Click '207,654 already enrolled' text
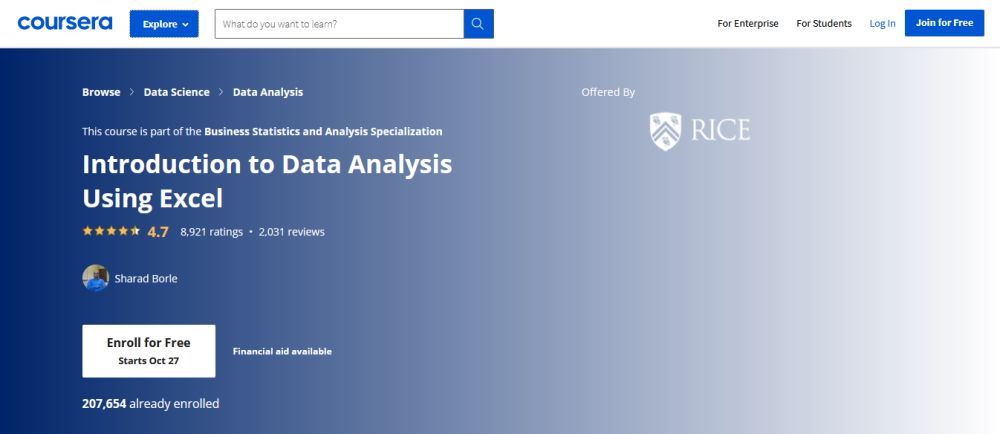The image size is (1000, 434). point(151,403)
